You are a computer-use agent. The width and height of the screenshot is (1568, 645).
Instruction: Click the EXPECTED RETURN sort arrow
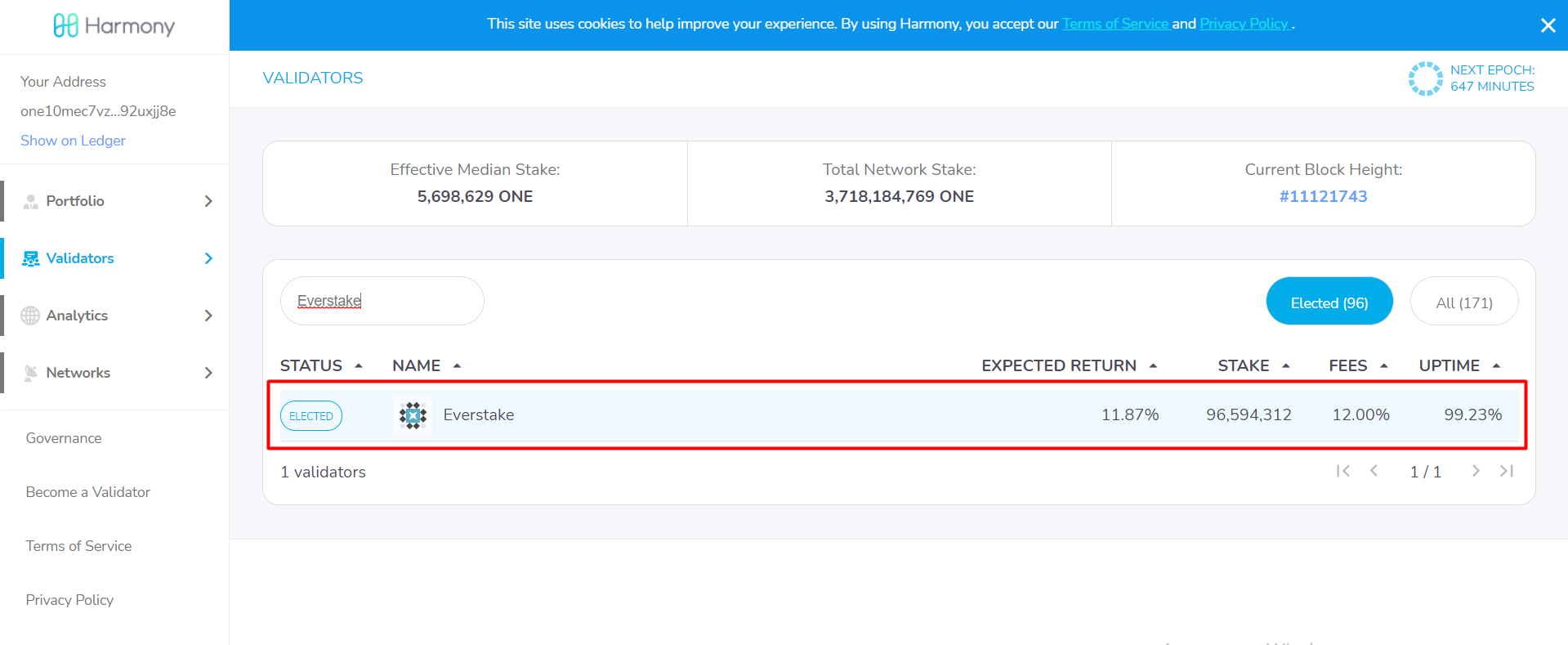[x=1153, y=366]
